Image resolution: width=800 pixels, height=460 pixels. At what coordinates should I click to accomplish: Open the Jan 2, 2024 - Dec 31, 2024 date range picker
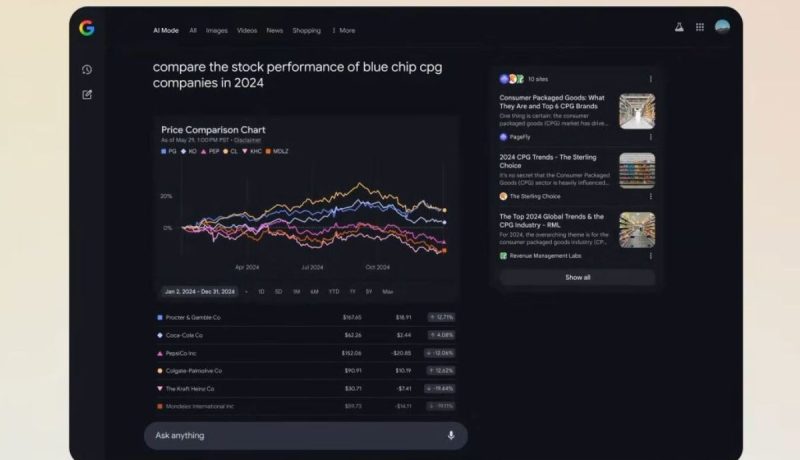tap(199, 292)
